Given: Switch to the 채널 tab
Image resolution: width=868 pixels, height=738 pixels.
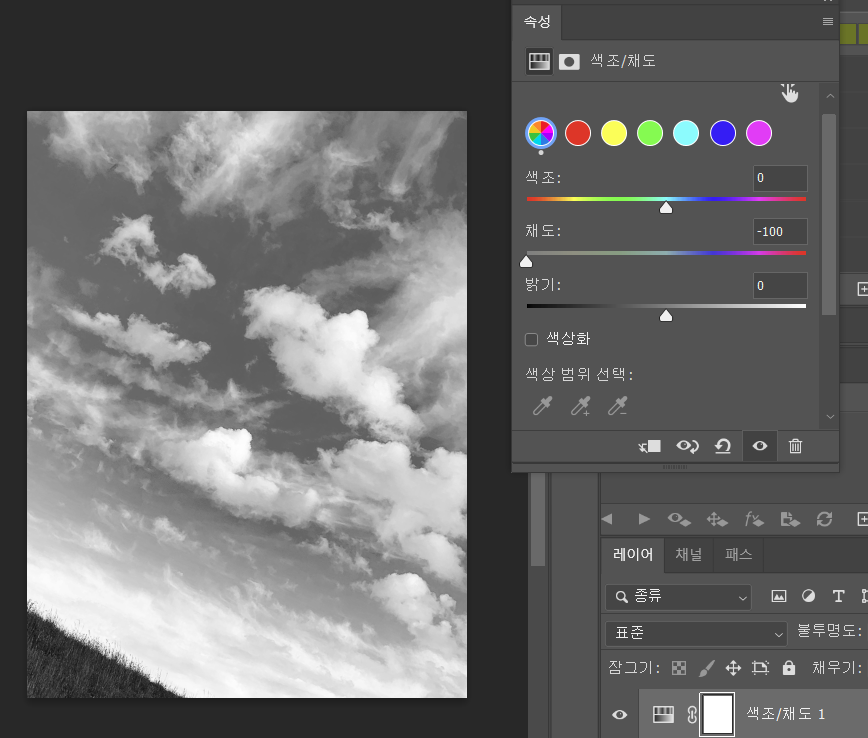Looking at the screenshot, I should click(x=688, y=555).
